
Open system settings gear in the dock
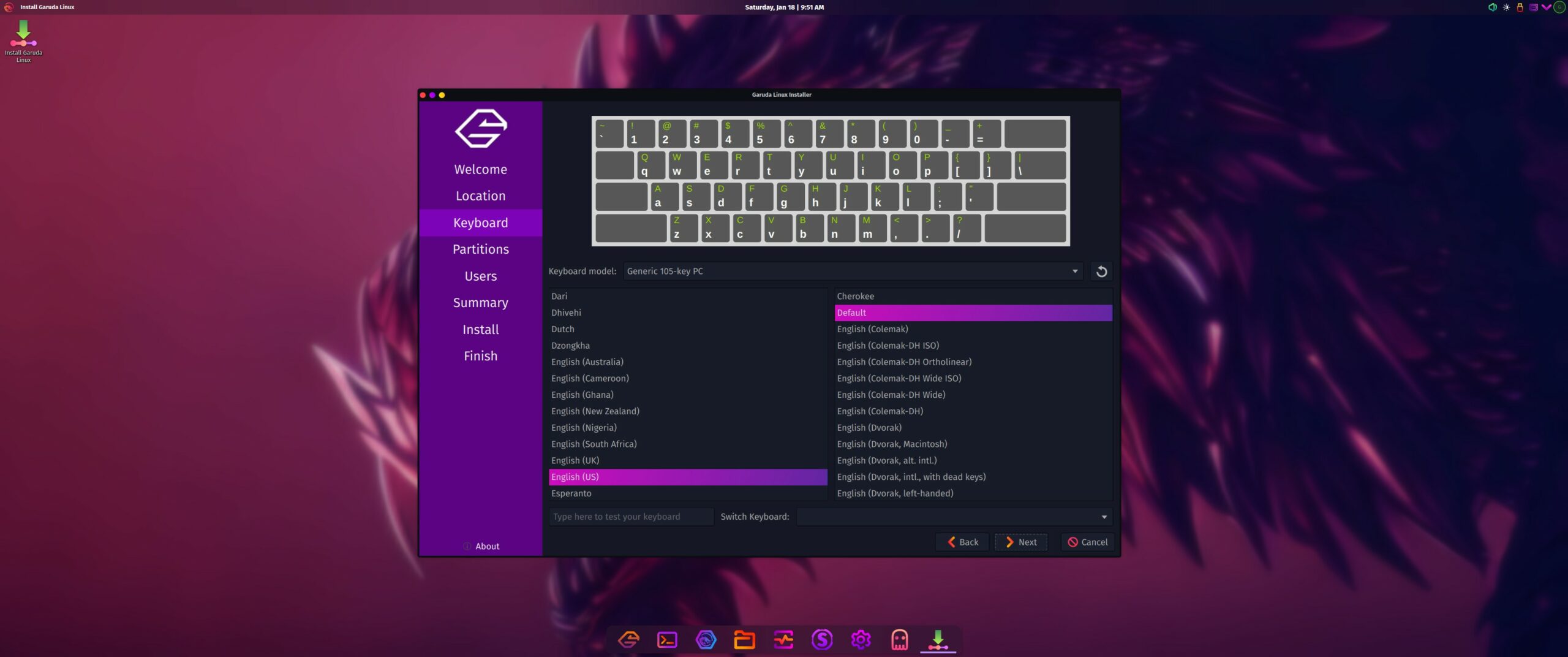861,640
